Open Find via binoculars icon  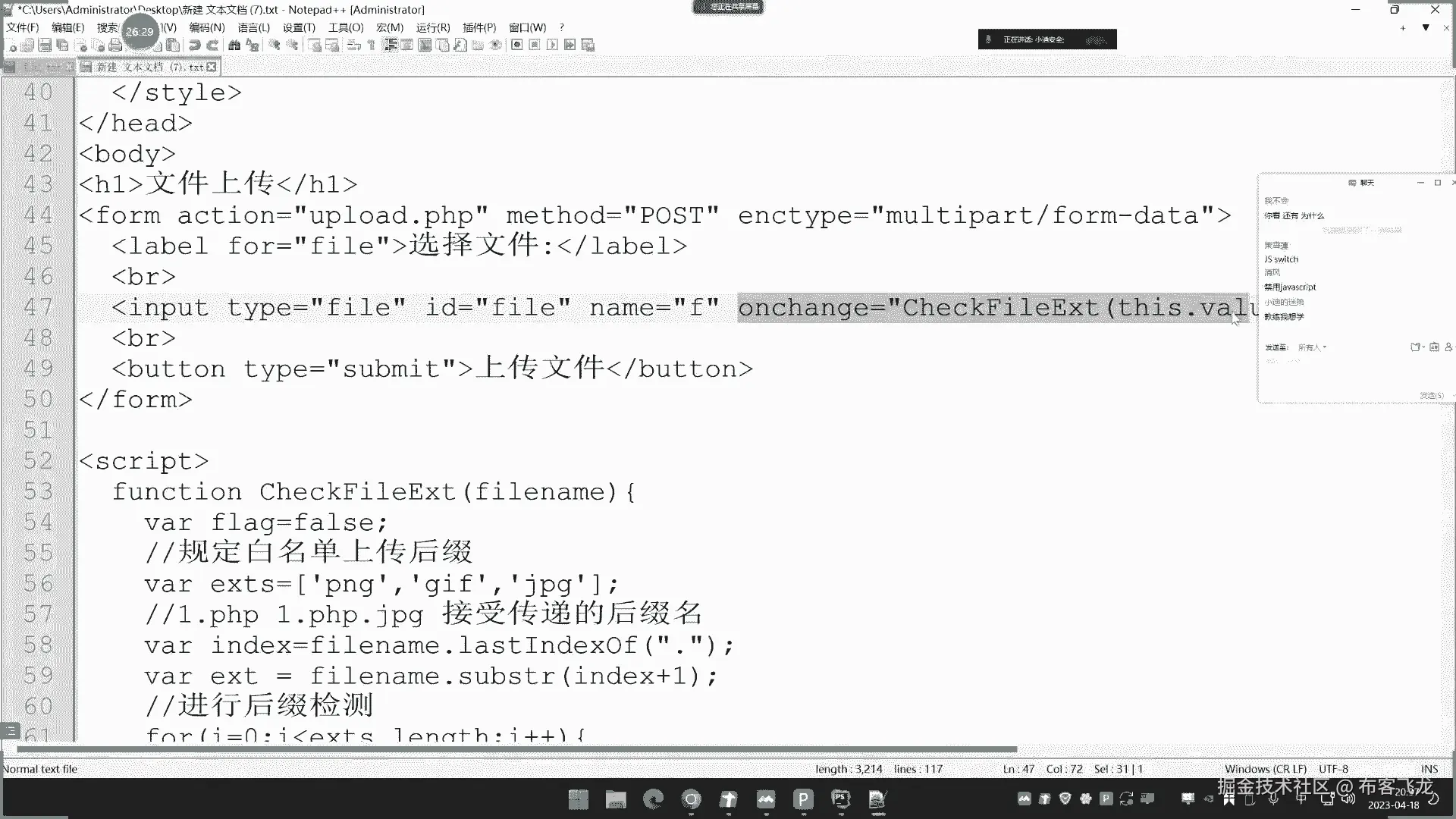coord(234,45)
